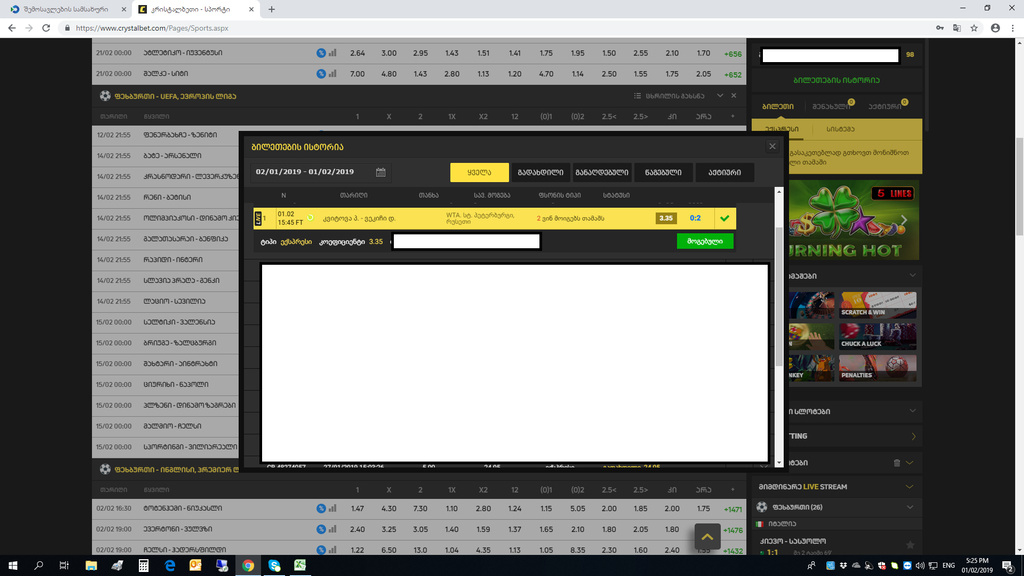The image size is (1024, 576).
Task: Click blue info icon on 21/02 row with odds 7.00
Action: [321, 74]
